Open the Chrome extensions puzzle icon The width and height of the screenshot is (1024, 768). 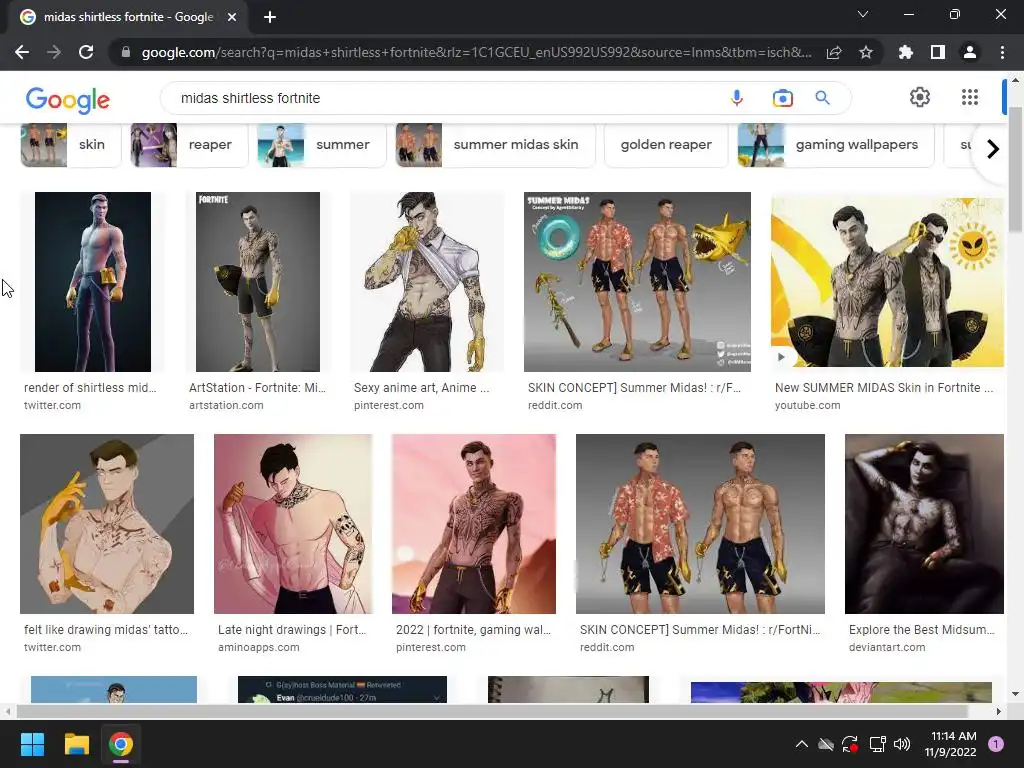[x=905, y=52]
